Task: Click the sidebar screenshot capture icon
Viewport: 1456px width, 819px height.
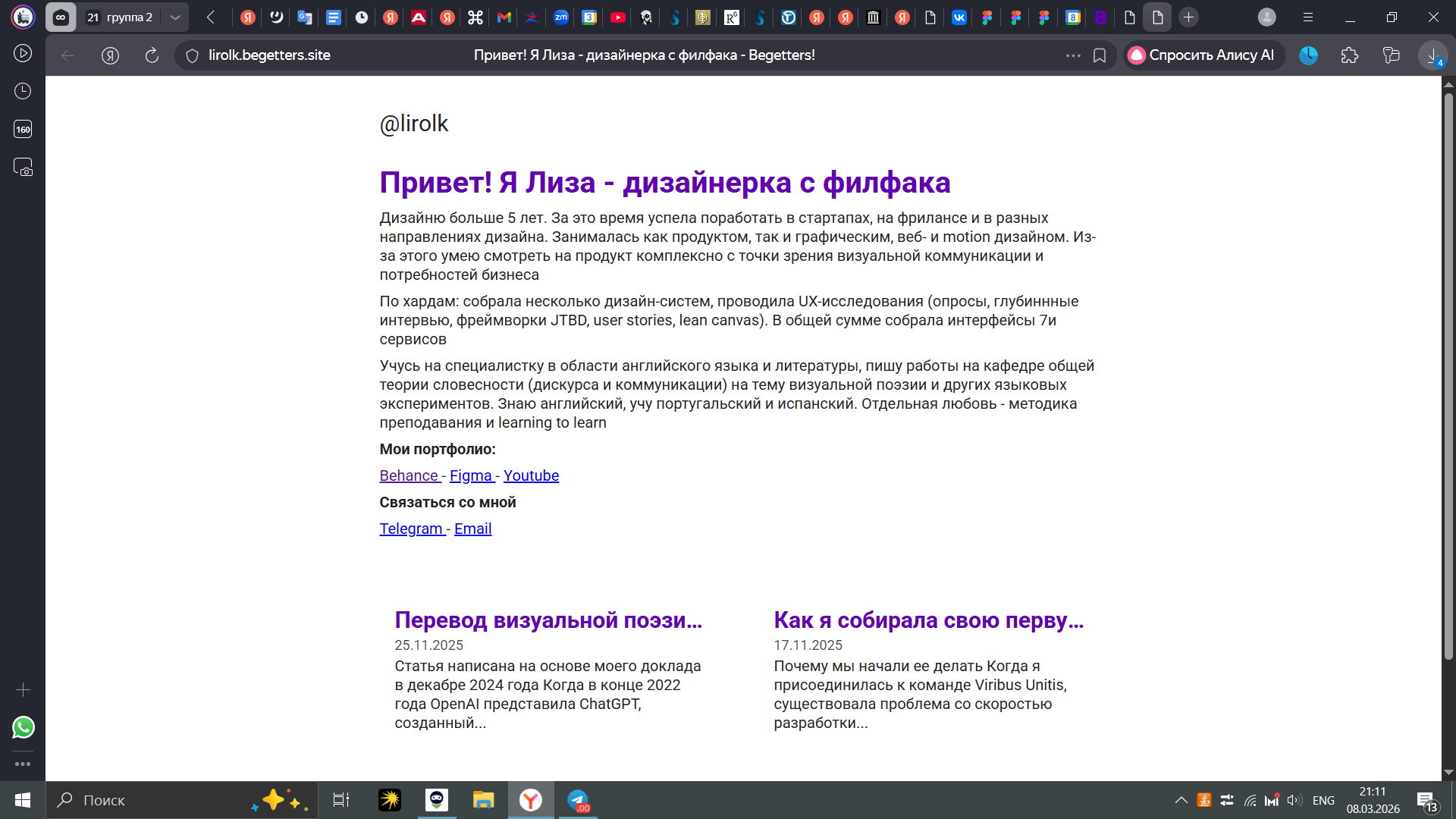Action: click(x=23, y=167)
